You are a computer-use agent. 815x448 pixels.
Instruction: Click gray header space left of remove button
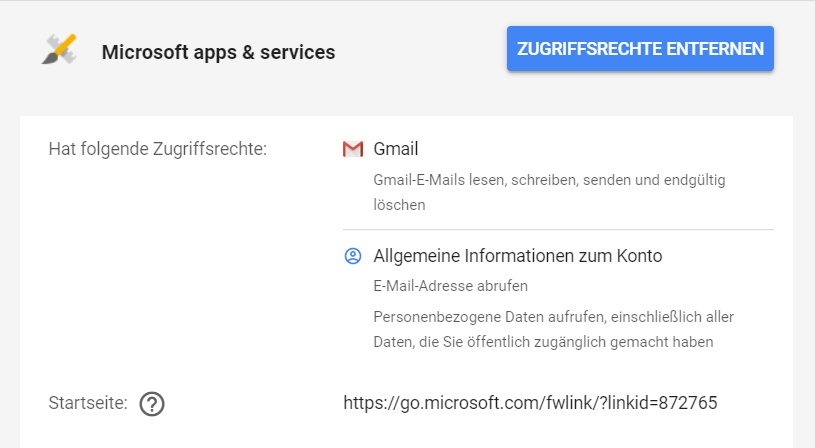pos(420,50)
